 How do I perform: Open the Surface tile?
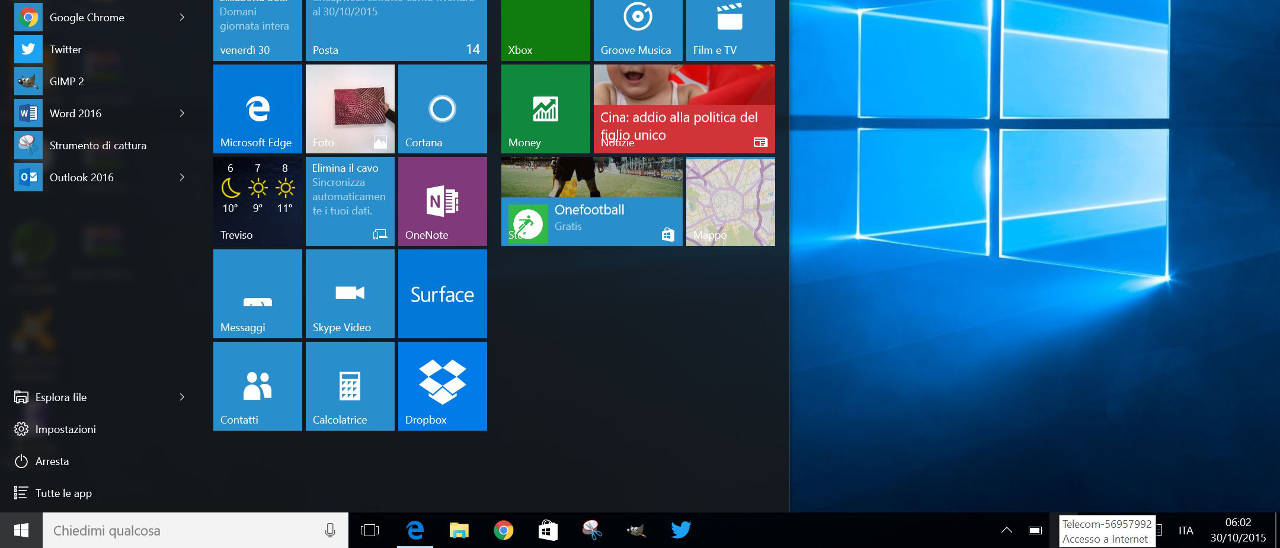tap(442, 294)
